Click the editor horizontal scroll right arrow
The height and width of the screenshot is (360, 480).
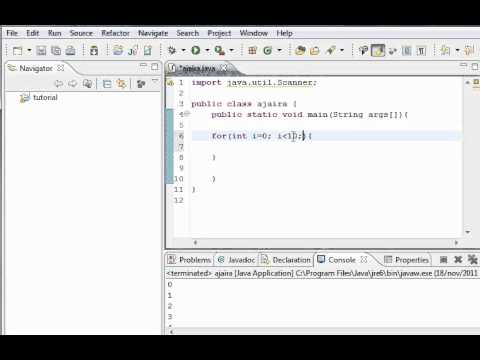click(456, 243)
